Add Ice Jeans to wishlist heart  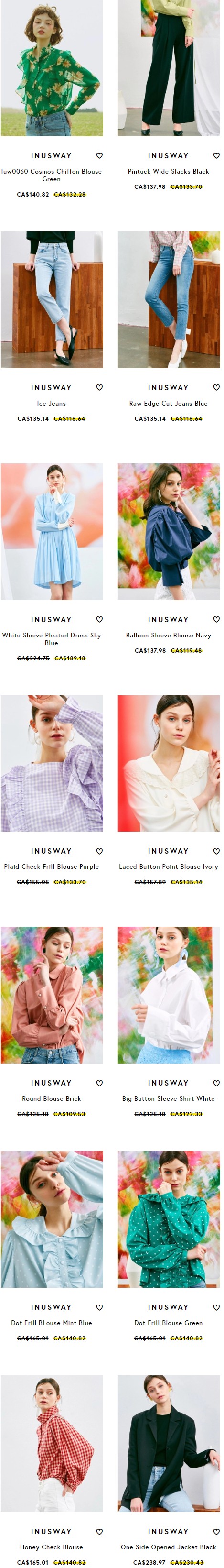[99, 387]
